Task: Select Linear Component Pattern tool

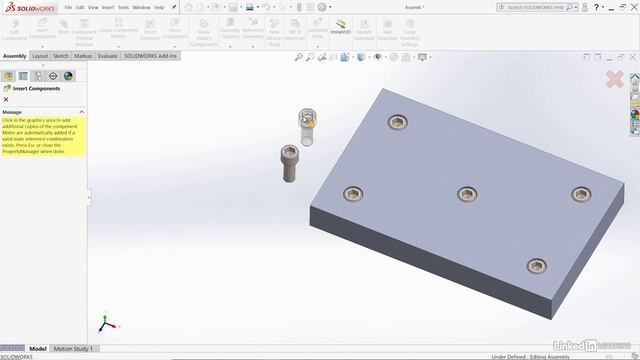Action: (118, 28)
